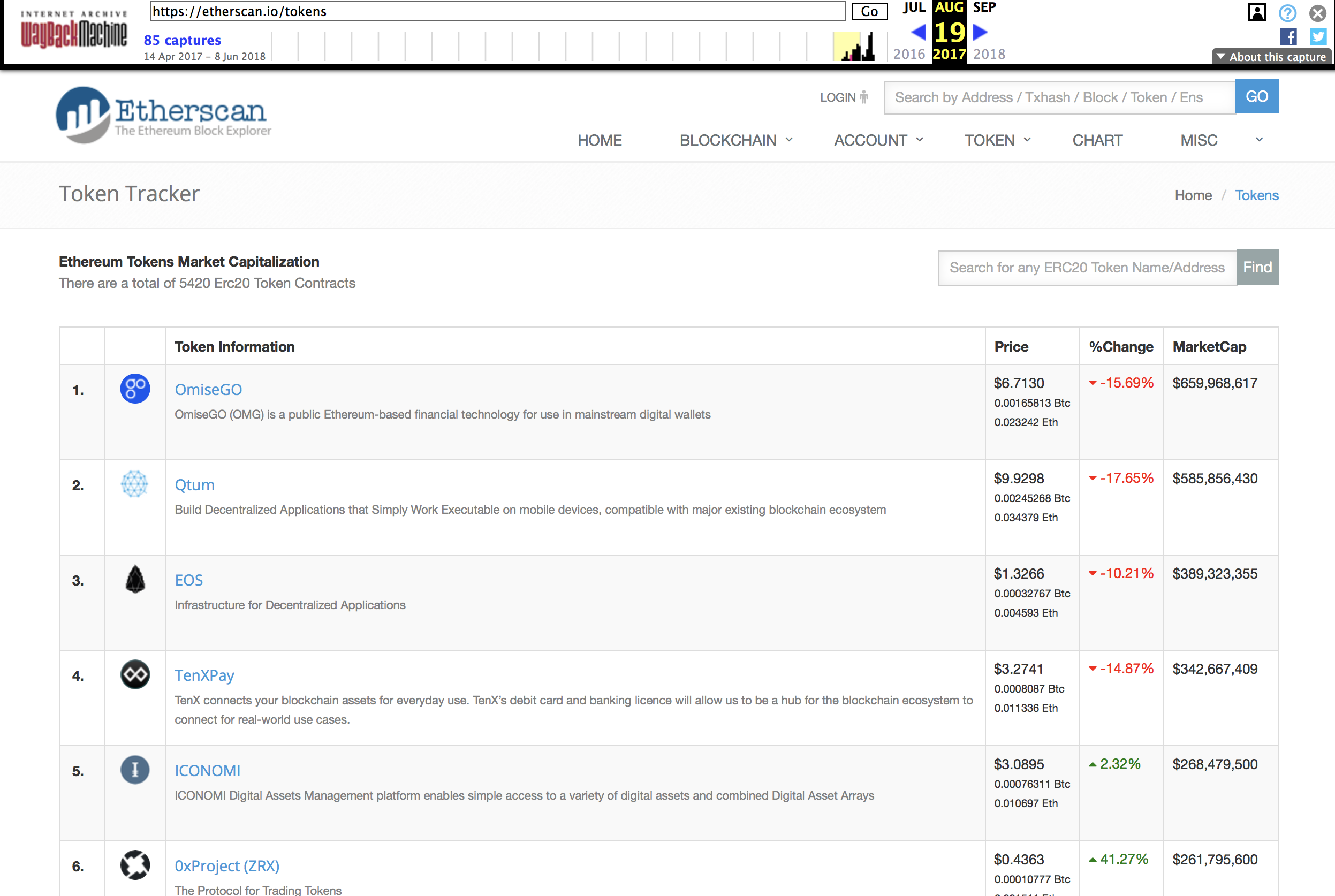The height and width of the screenshot is (896, 1335).
Task: Select the SEP month in Wayback
Action: (984, 7)
